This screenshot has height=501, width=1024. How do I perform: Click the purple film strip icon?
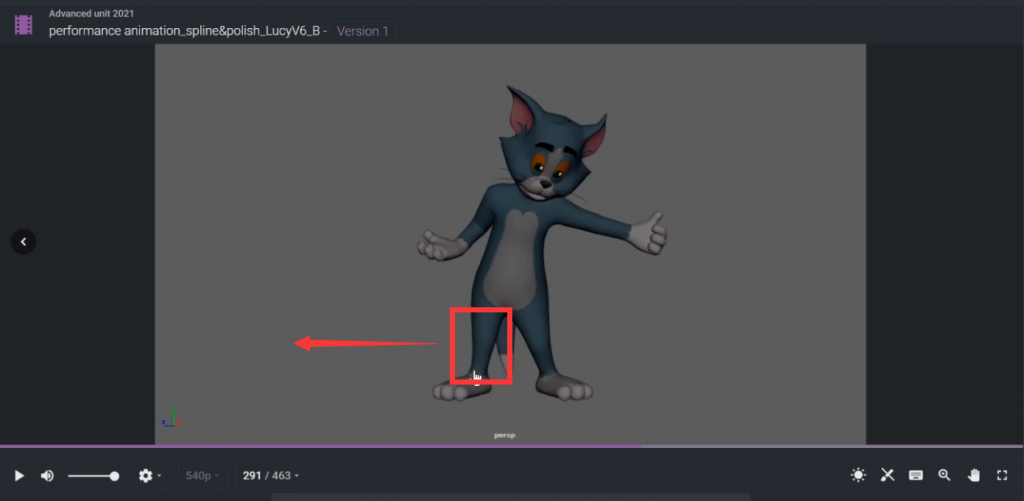point(24,25)
